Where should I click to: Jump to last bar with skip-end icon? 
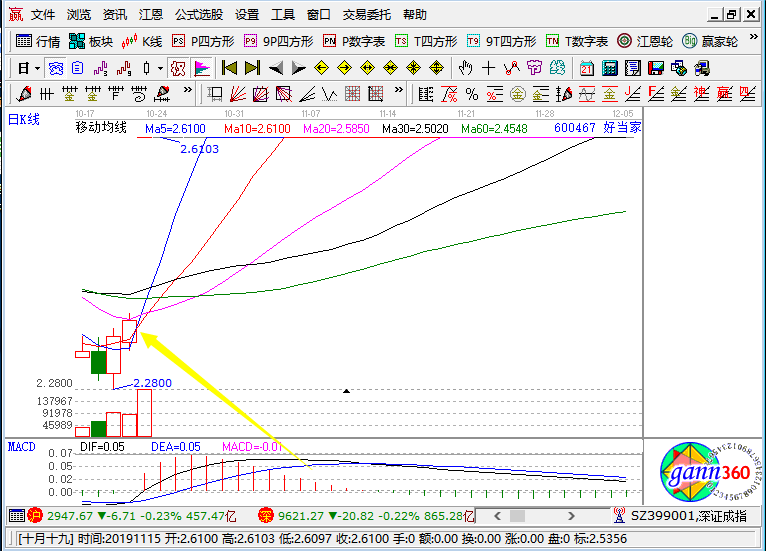[252, 68]
